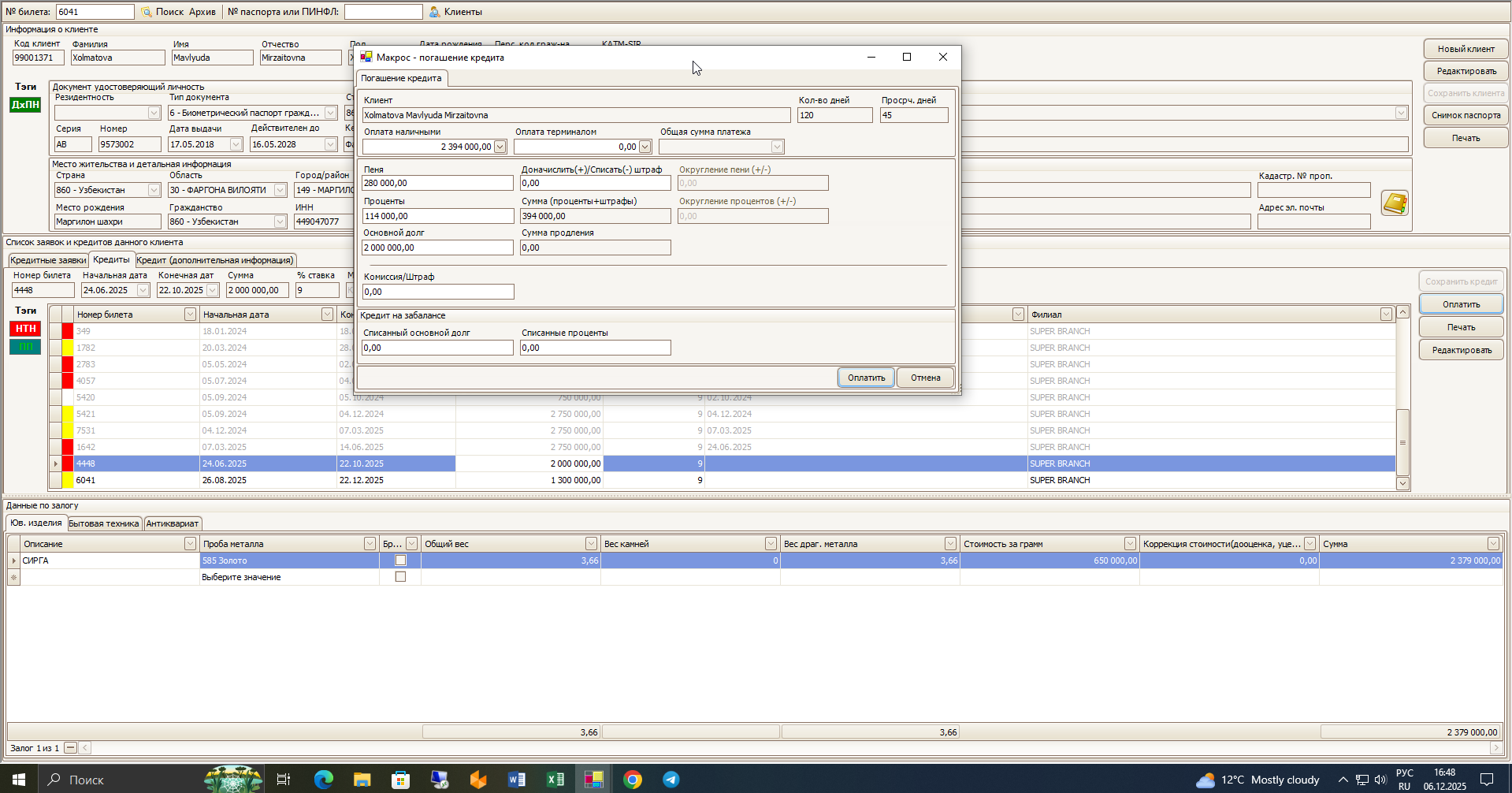Click the volume speaker tray icon
1512x793 pixels.
tap(1380, 780)
